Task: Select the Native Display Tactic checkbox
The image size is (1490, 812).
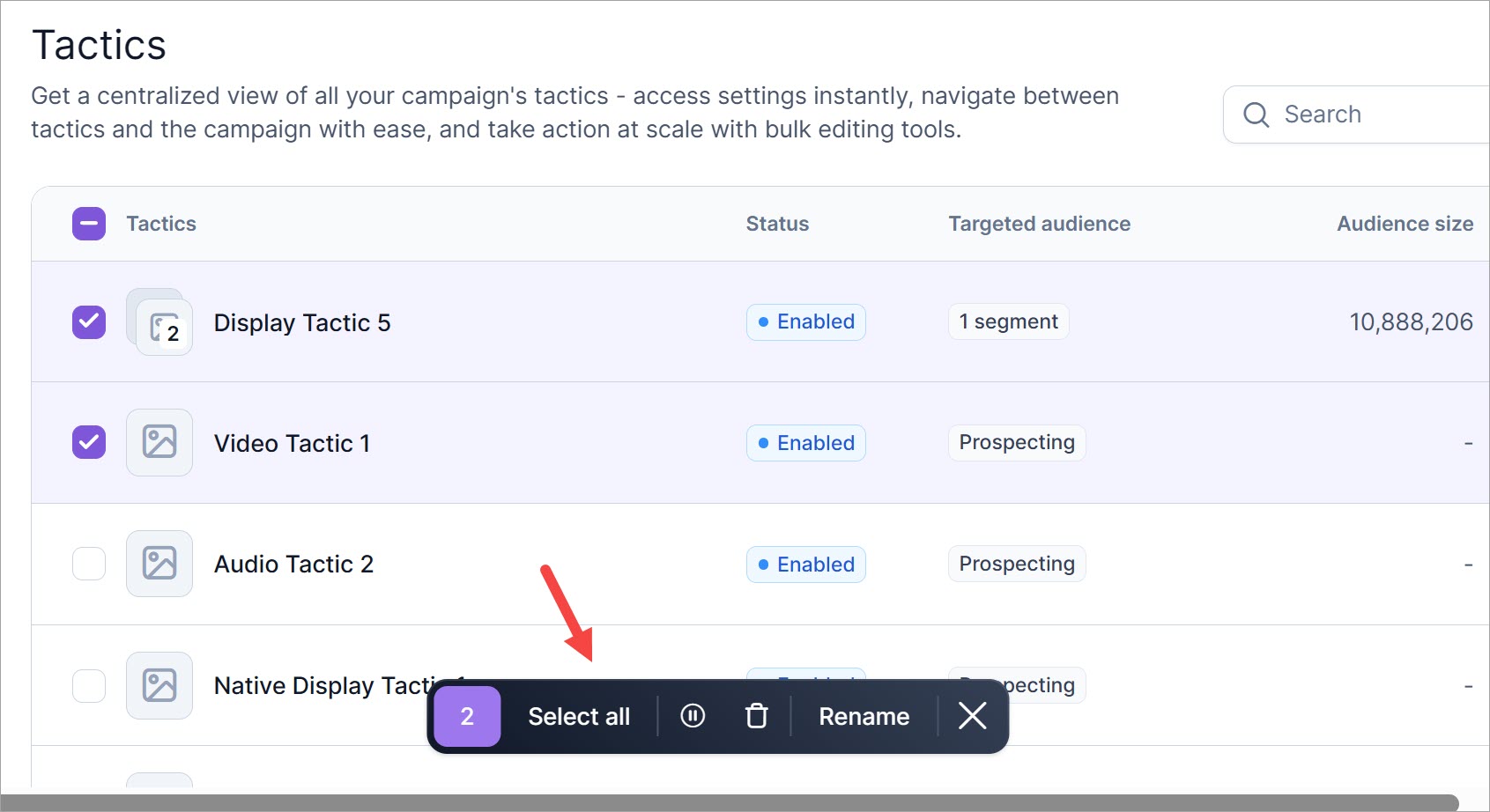Action: coord(89,685)
